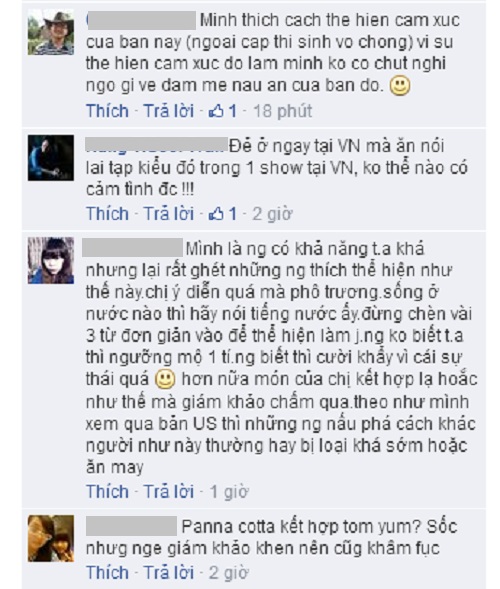
Task: Click smiley emoji in first comment
Action: point(400,86)
